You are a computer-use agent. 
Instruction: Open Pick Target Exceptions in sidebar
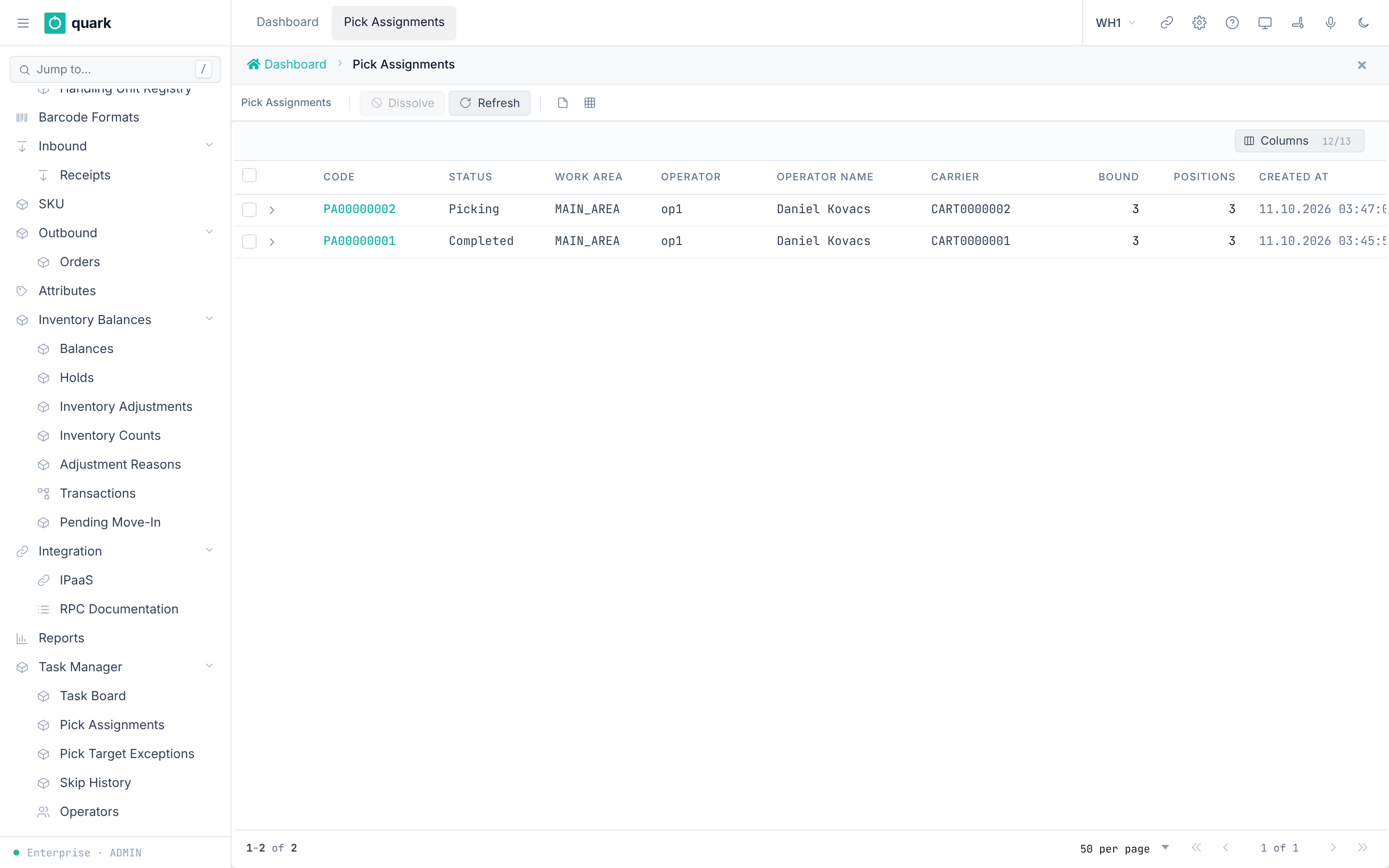pyautogui.click(x=127, y=754)
